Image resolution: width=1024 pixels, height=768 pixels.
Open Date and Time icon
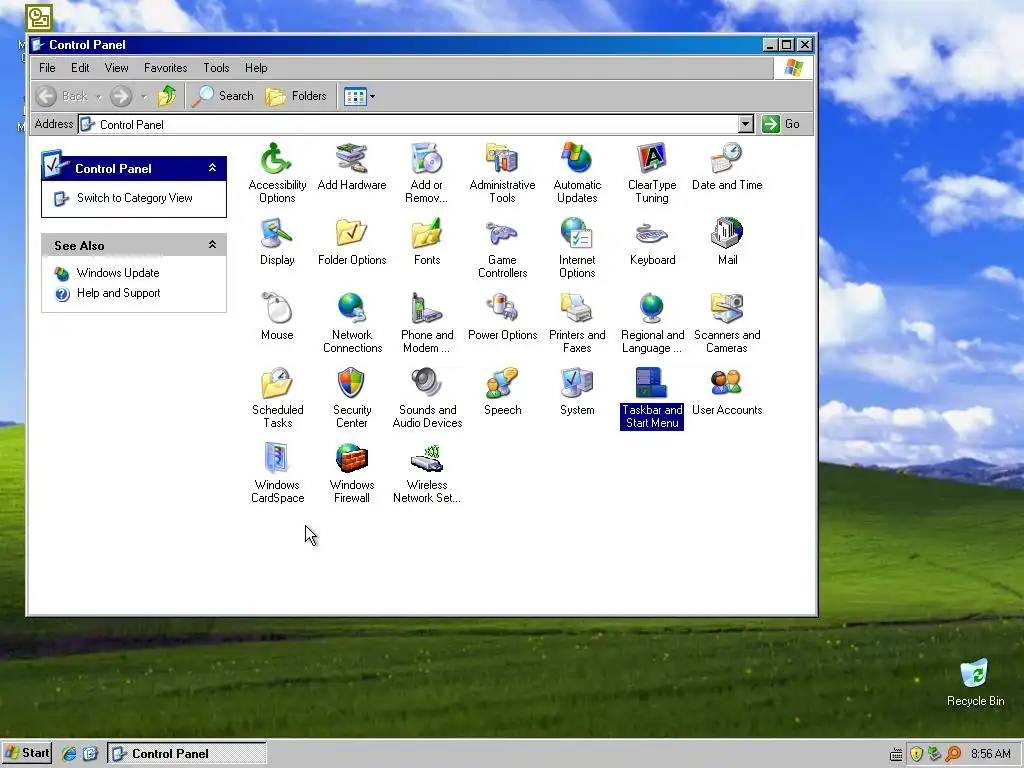[727, 159]
